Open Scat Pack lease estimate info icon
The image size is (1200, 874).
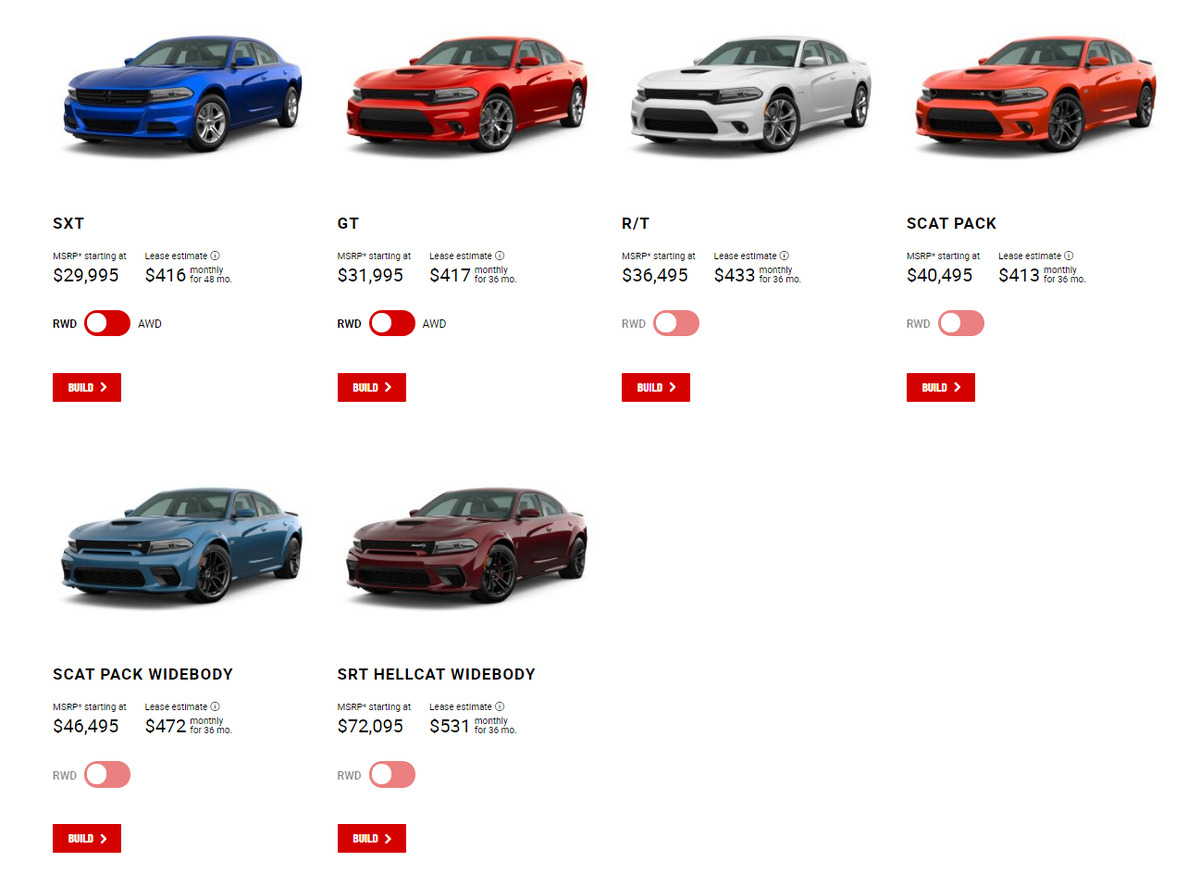click(x=1069, y=256)
